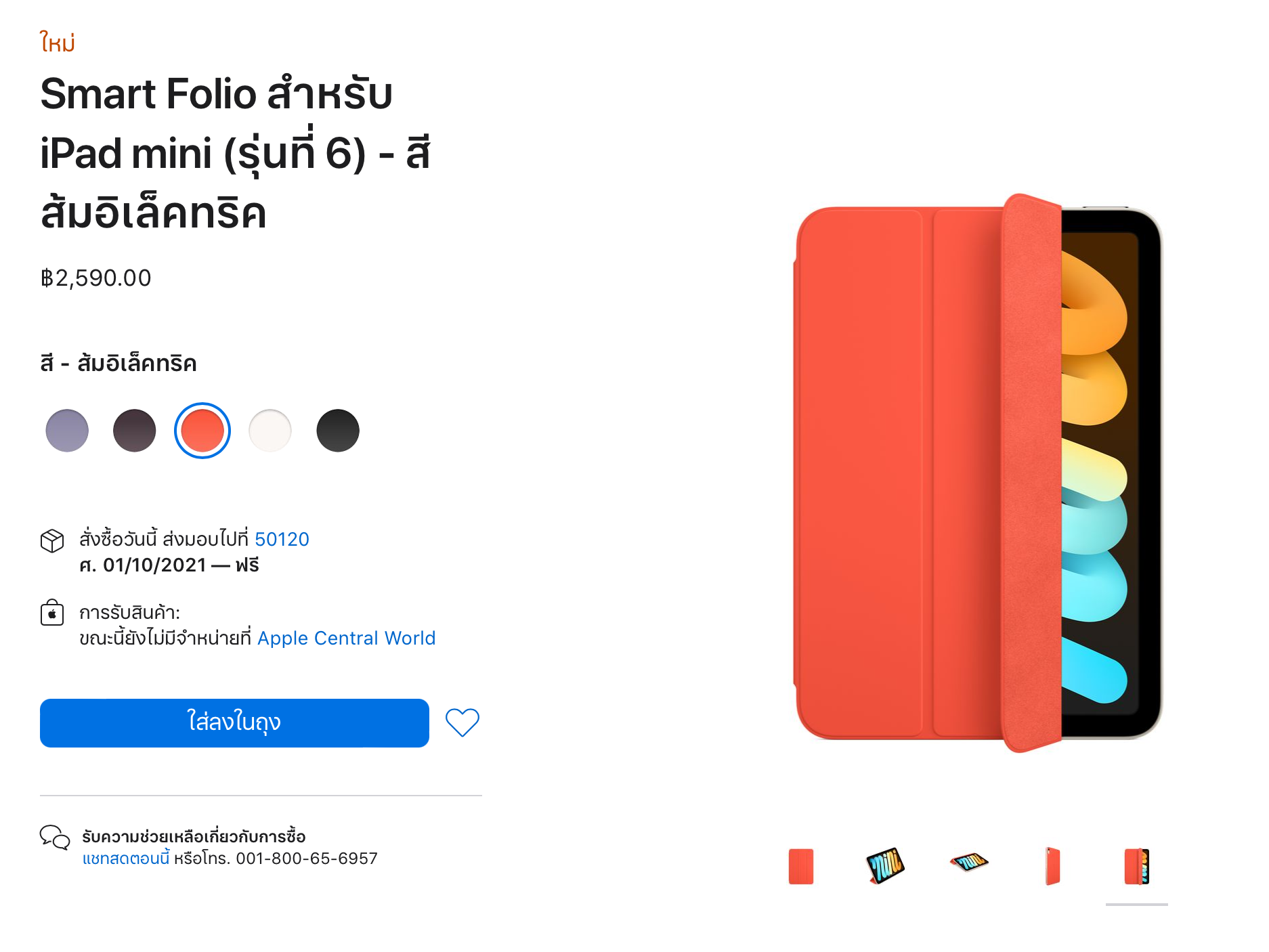Viewport: 1269px width, 952px height.
Task: Open the Apple Central World store link
Action: pyautogui.click(x=346, y=638)
